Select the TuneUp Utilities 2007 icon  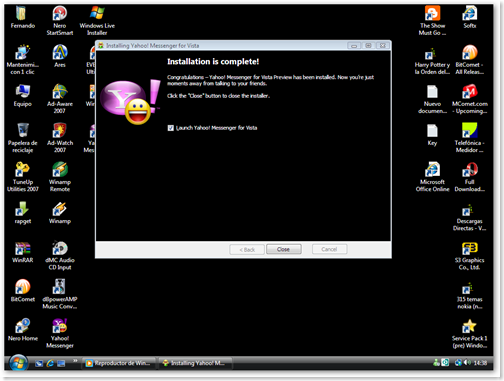[x=22, y=177]
